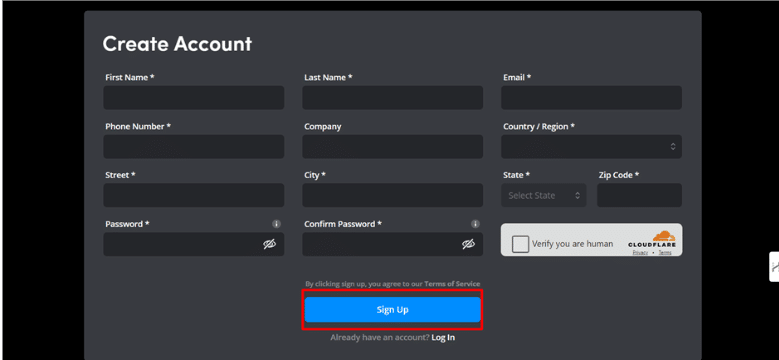Follow the Log In link
This screenshot has height=360, width=779.
(x=443, y=338)
